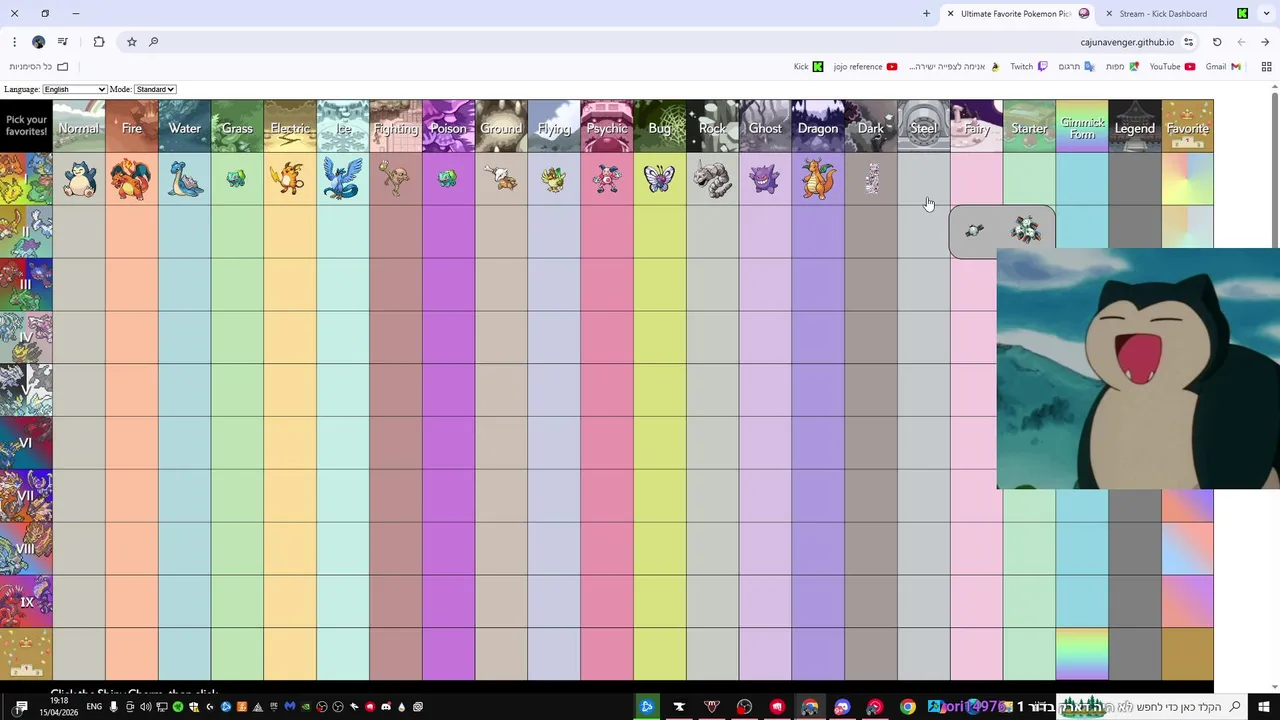
Task: Open the Language dropdown set to English
Action: pyautogui.click(x=74, y=89)
